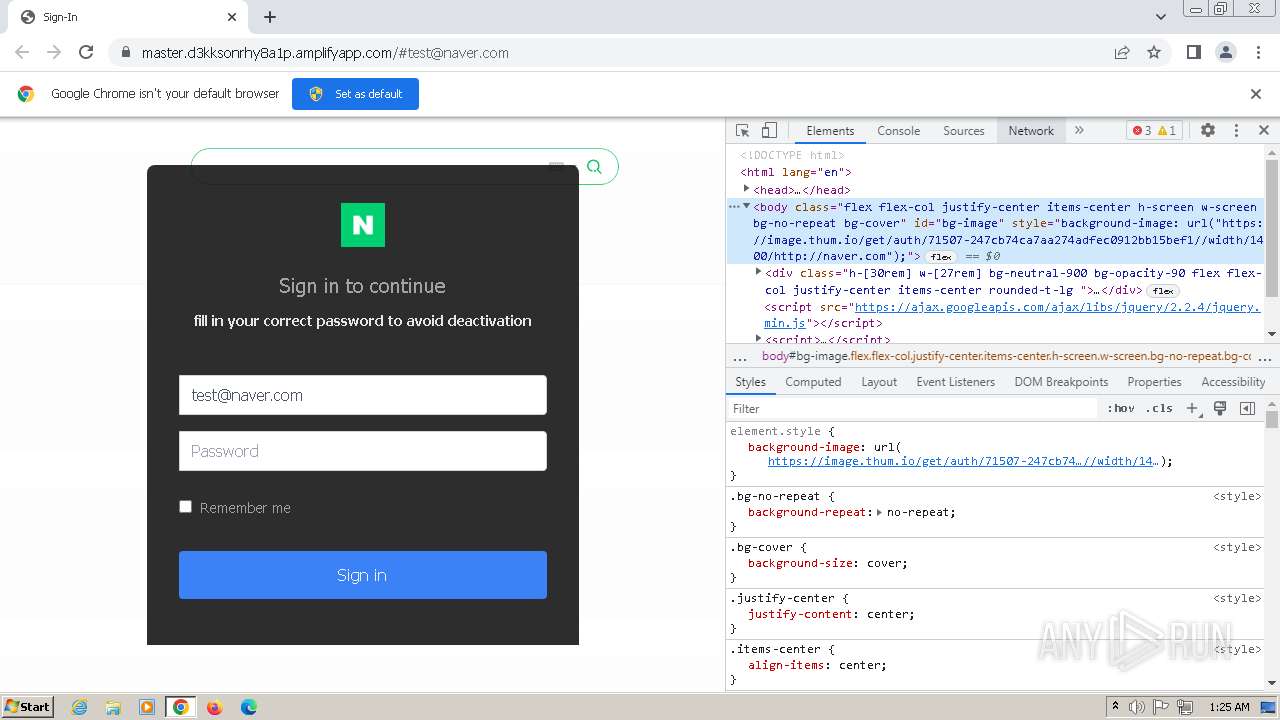Switch to the Sources tab
The width and height of the screenshot is (1280, 720).
(x=963, y=131)
